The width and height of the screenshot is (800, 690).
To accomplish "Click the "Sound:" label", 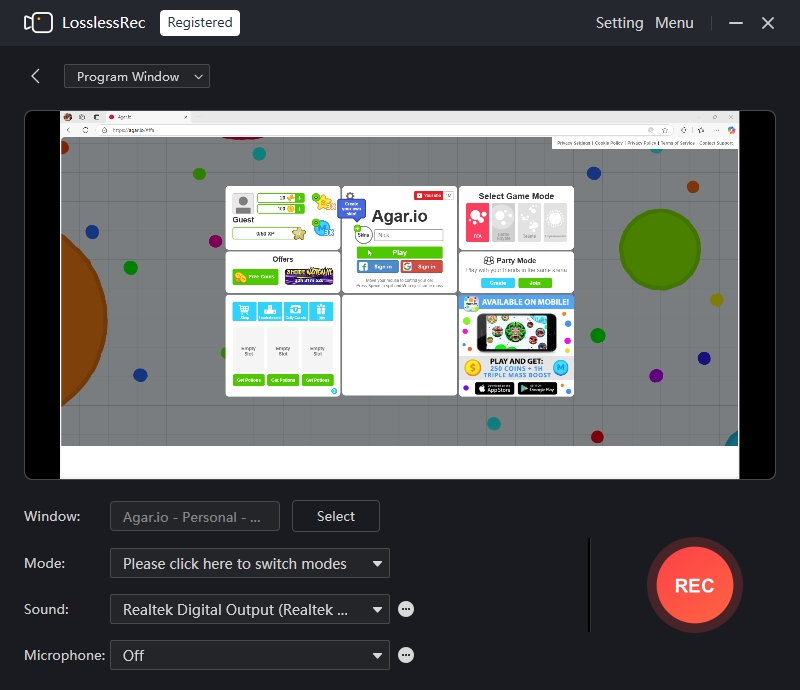I will click(46, 609).
